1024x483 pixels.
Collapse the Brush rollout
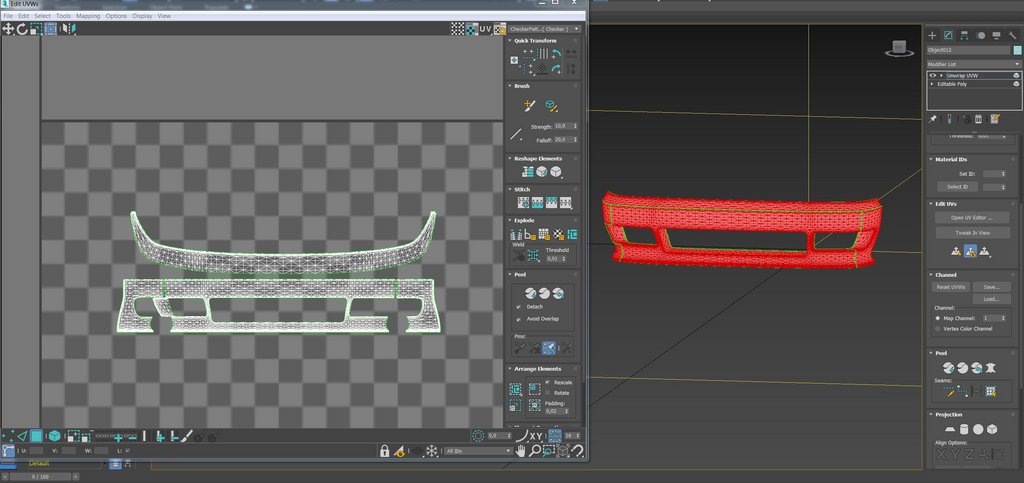(509, 86)
